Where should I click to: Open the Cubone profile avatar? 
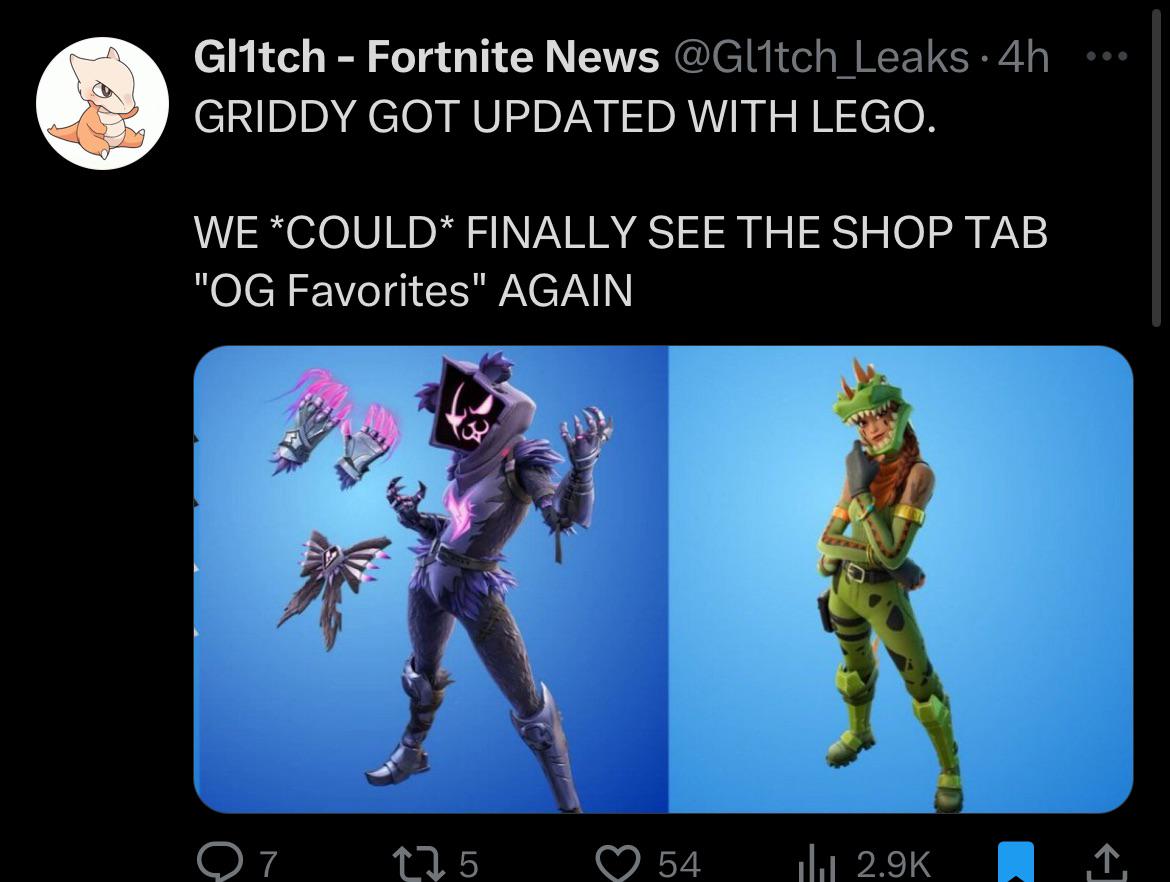(x=102, y=103)
